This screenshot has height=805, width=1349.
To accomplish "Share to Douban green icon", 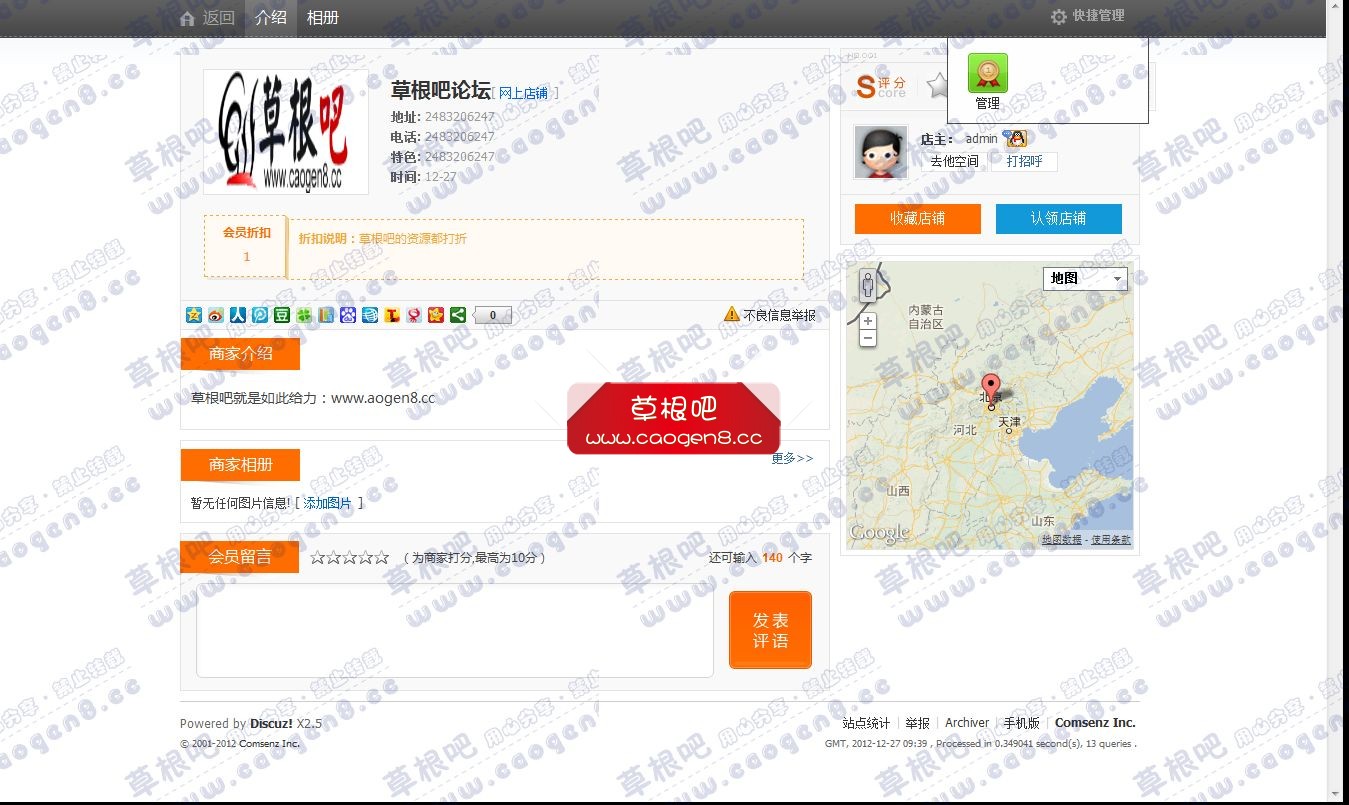I will (282, 315).
